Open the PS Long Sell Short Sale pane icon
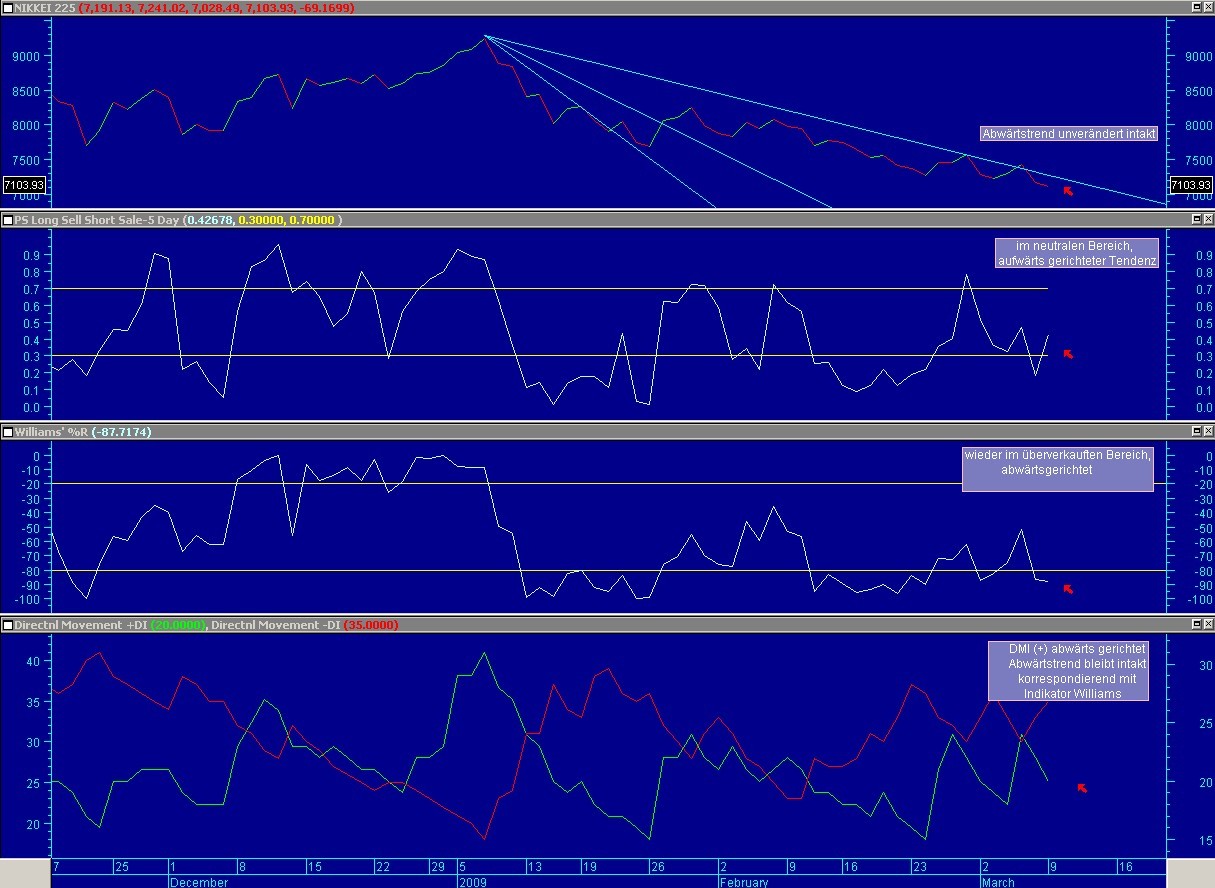Viewport: 1215px width, 888px height. 8,220
